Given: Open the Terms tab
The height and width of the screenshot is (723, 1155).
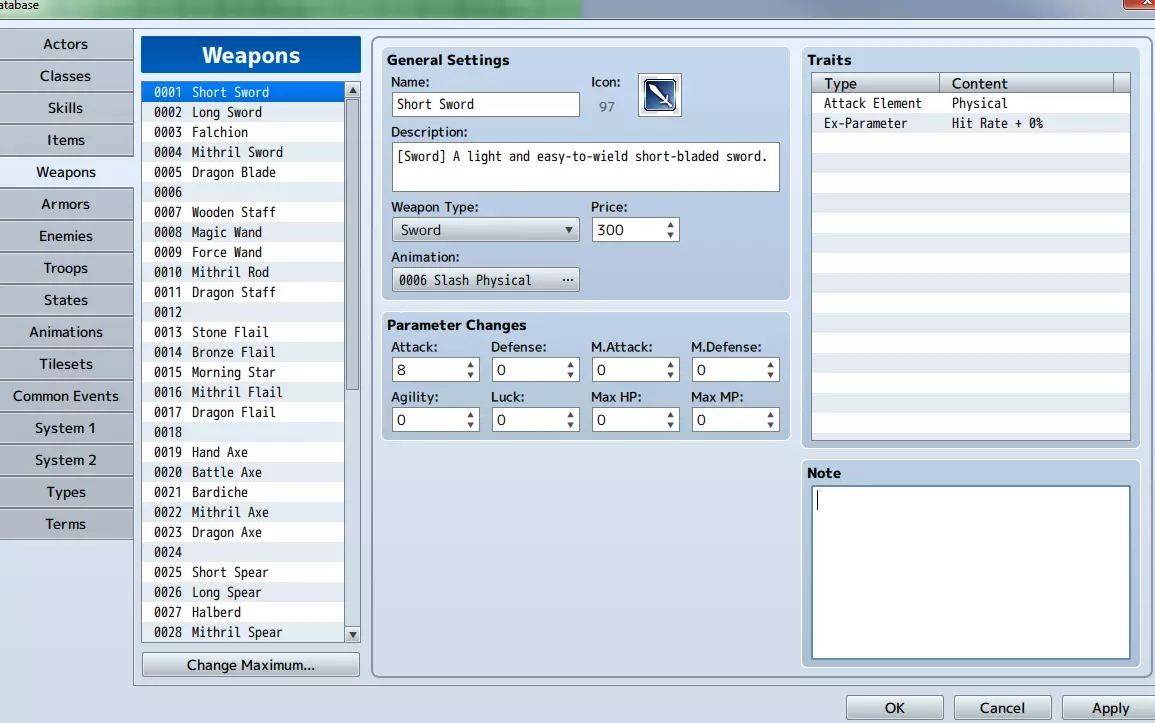Looking at the screenshot, I should tap(66, 524).
